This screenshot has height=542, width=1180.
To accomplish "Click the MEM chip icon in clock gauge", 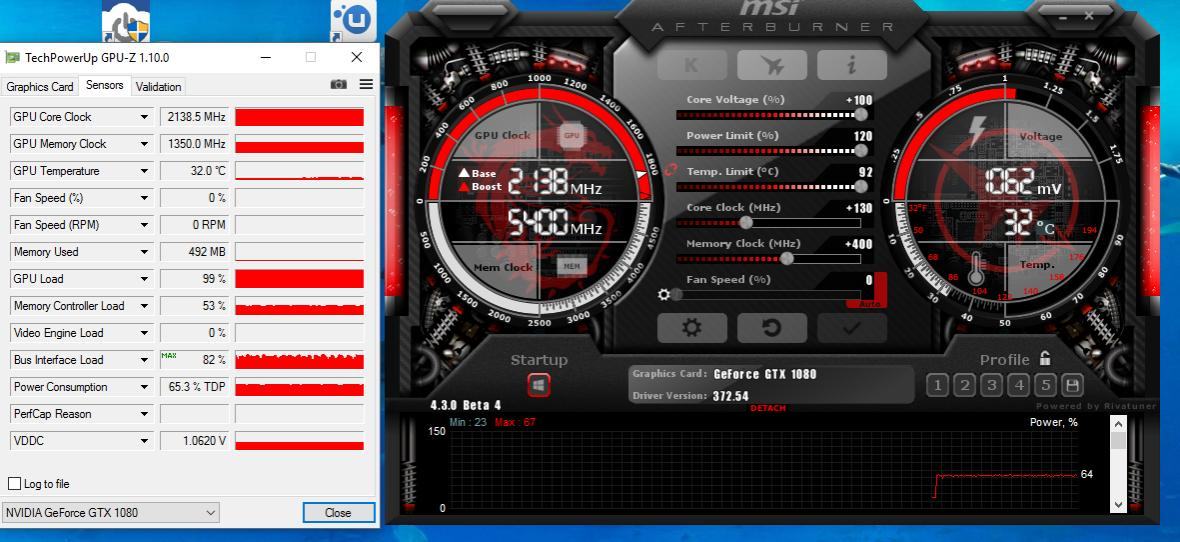I will (x=571, y=266).
